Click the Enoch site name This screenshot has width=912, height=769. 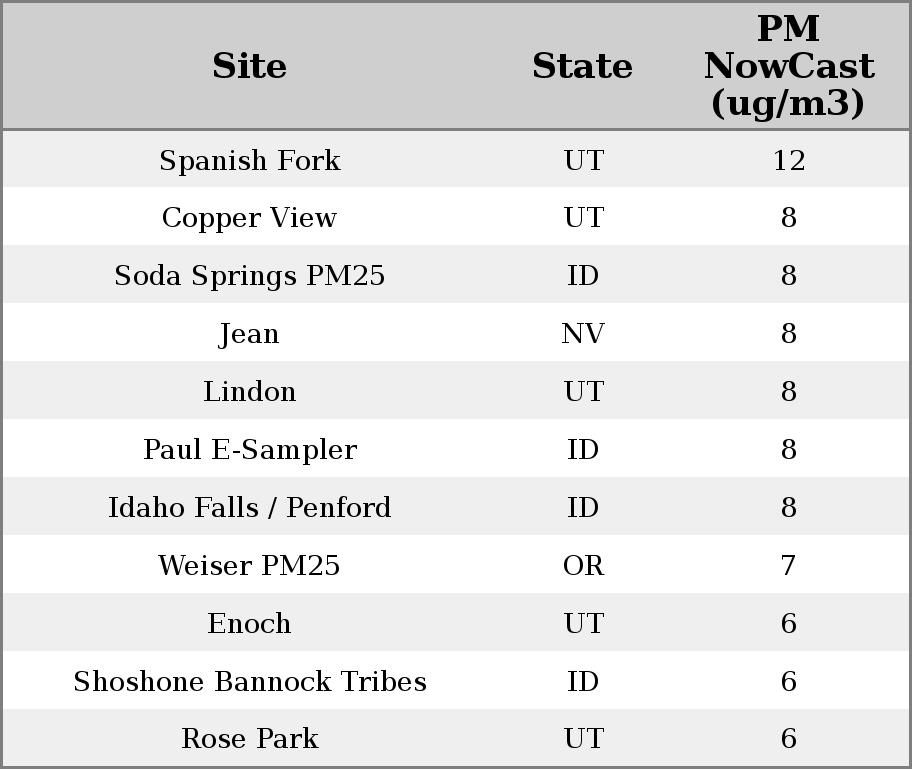(x=250, y=624)
